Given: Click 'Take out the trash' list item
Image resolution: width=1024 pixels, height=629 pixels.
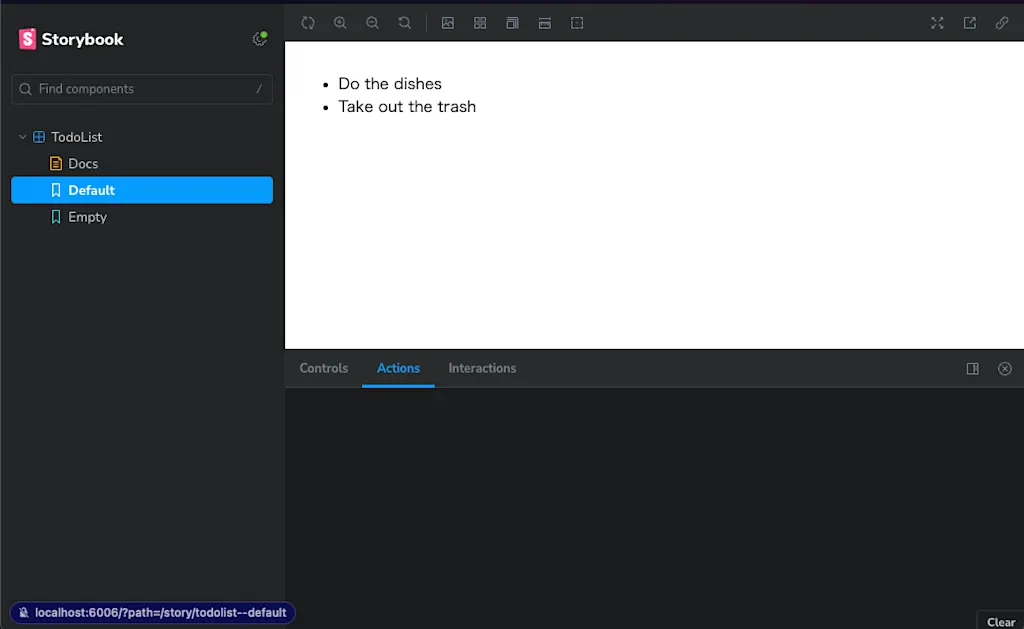Looking at the screenshot, I should 407,106.
